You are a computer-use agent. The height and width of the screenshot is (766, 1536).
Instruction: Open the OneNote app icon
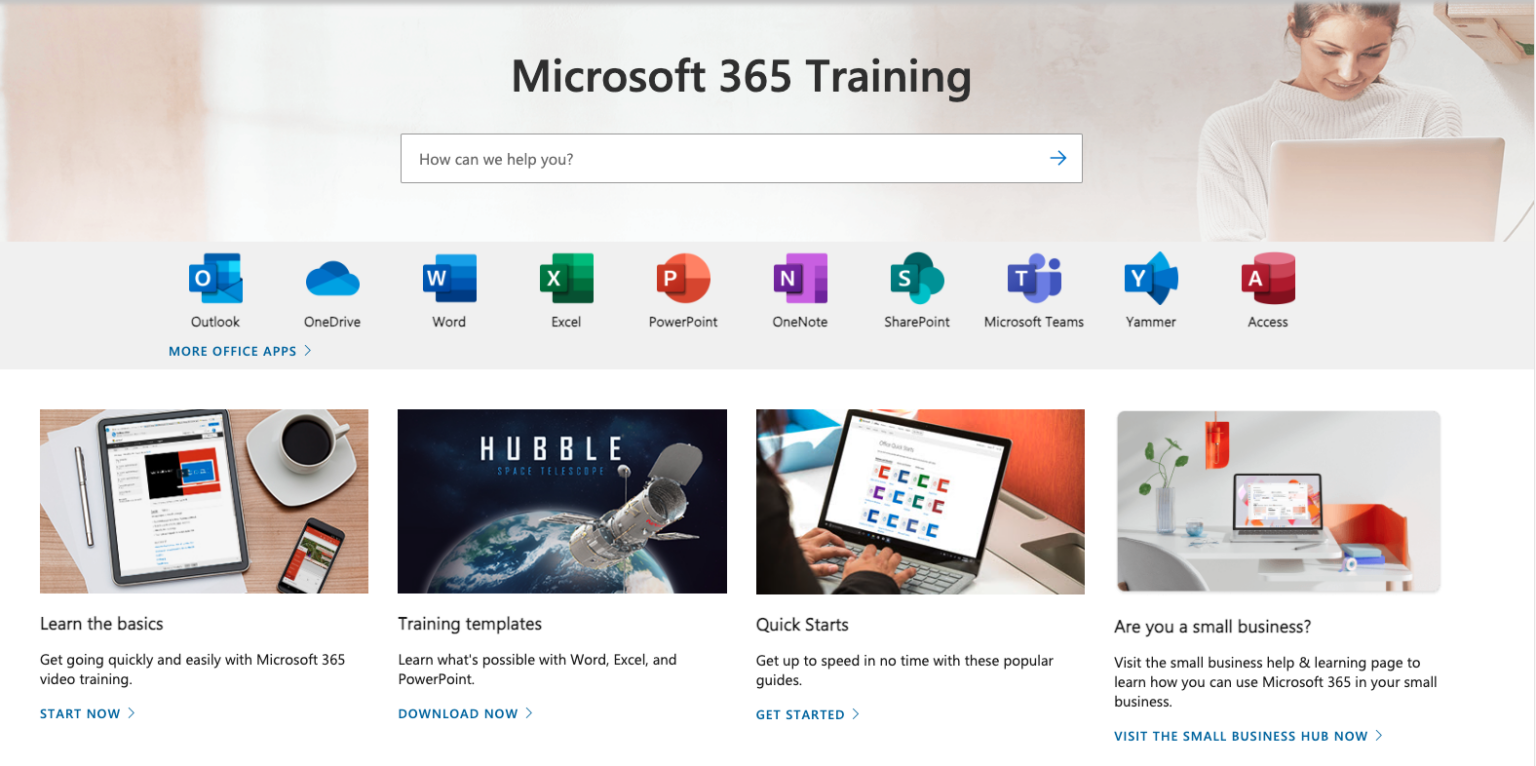click(x=799, y=277)
